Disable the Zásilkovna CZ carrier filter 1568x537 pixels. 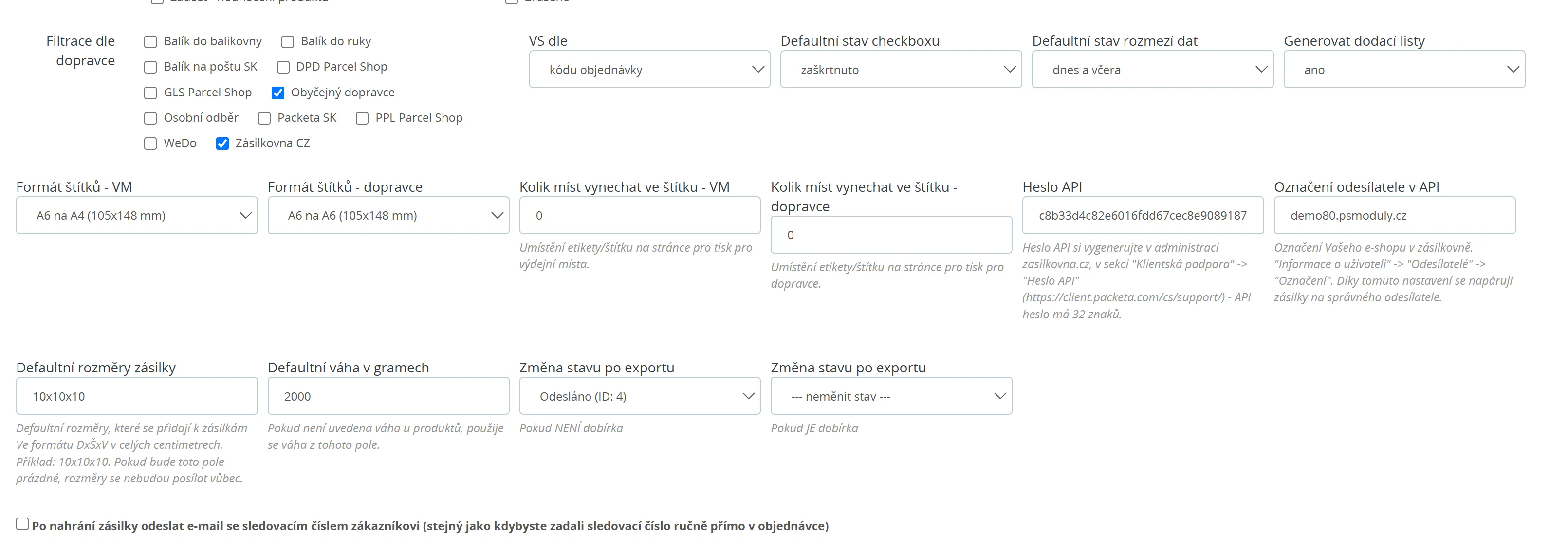coord(222,144)
